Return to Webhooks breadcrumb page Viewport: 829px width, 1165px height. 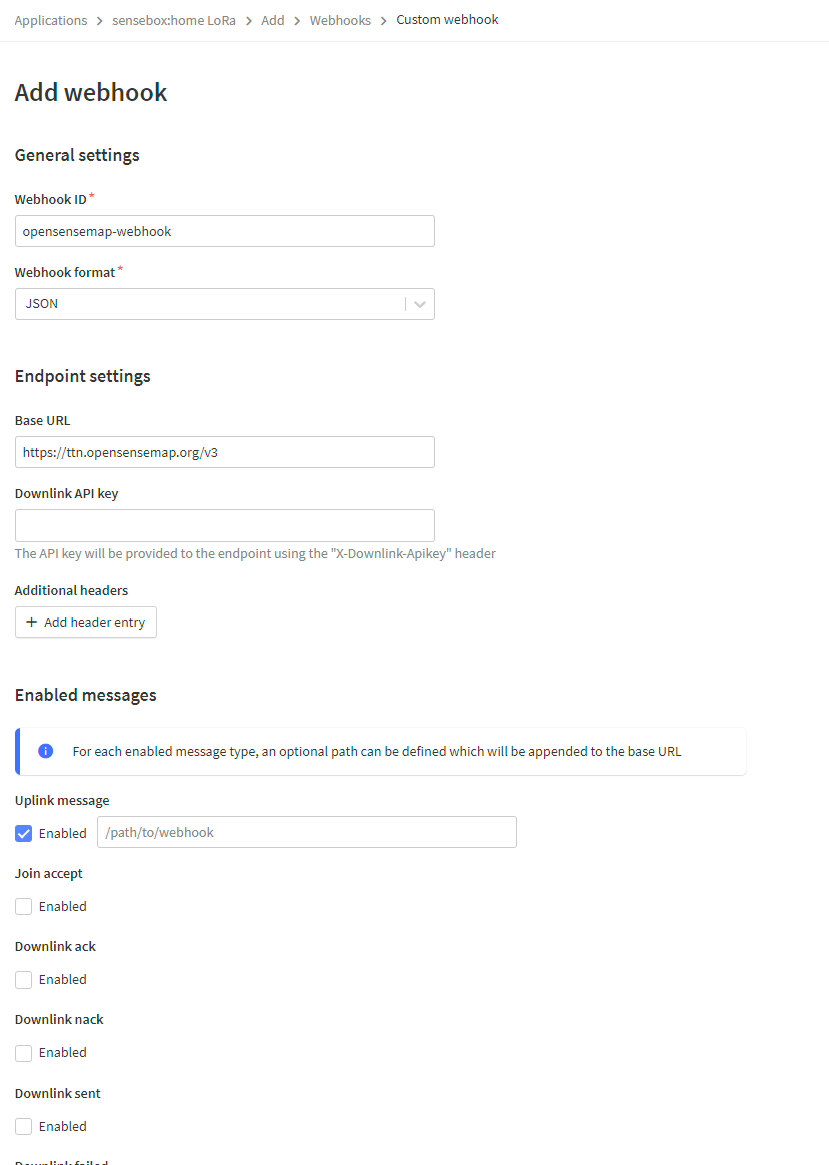tap(340, 20)
